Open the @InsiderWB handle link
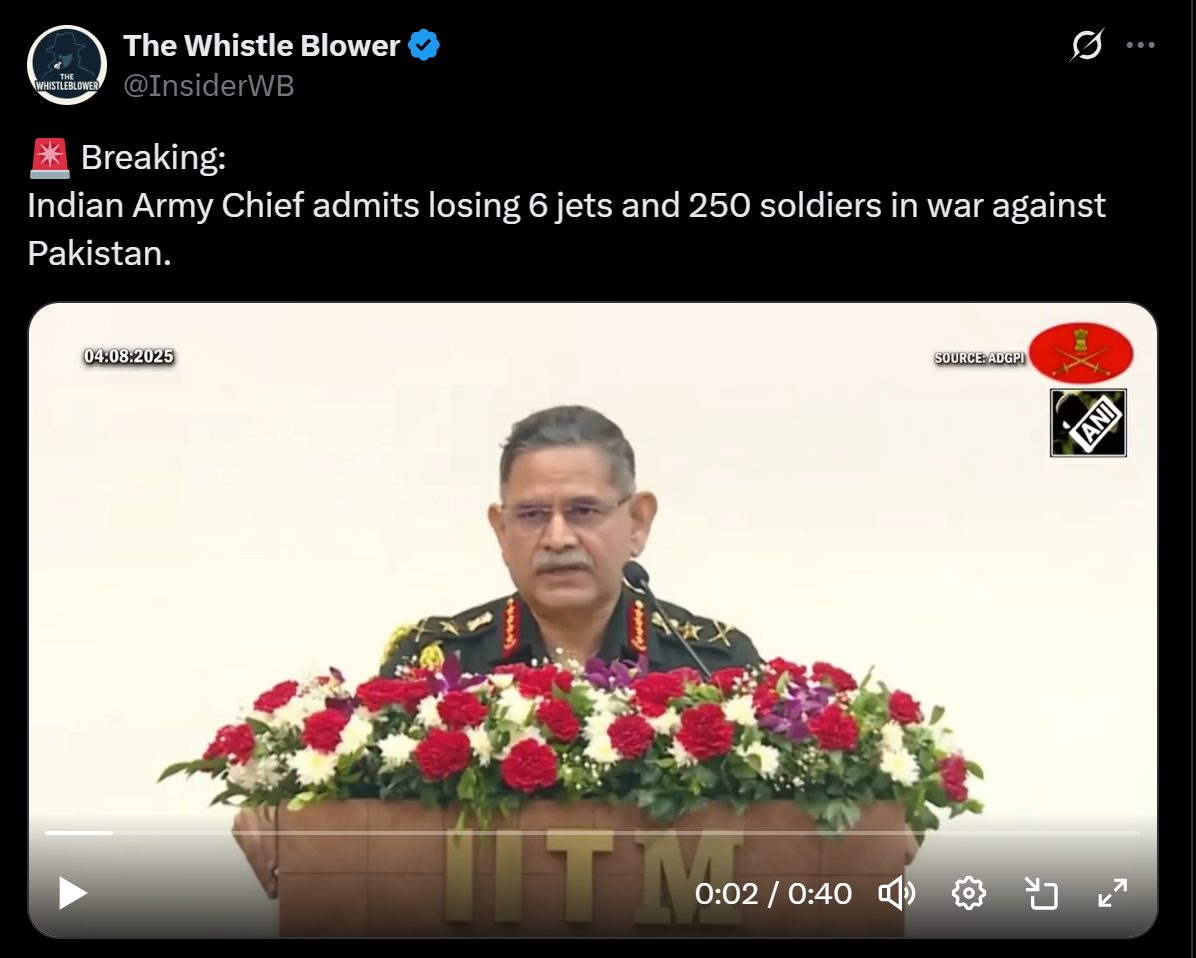The height and width of the screenshot is (958, 1196). point(208,85)
